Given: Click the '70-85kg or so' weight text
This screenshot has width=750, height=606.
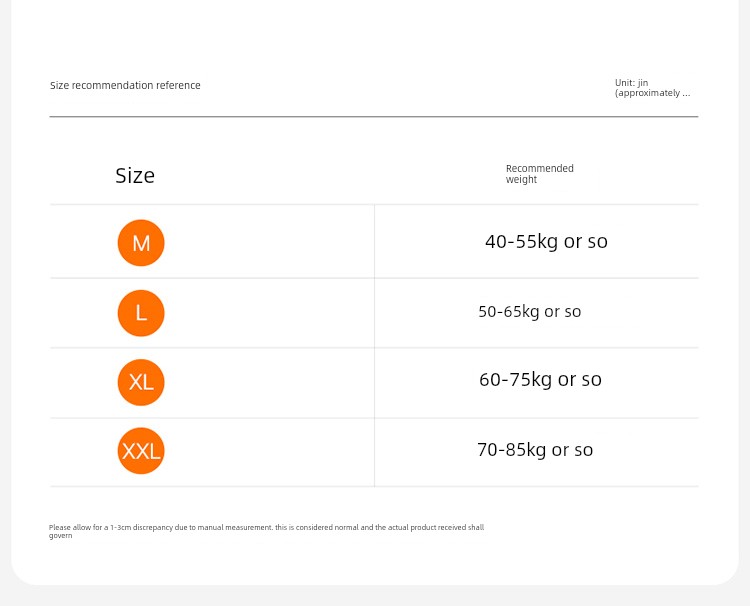Looking at the screenshot, I should [535, 450].
